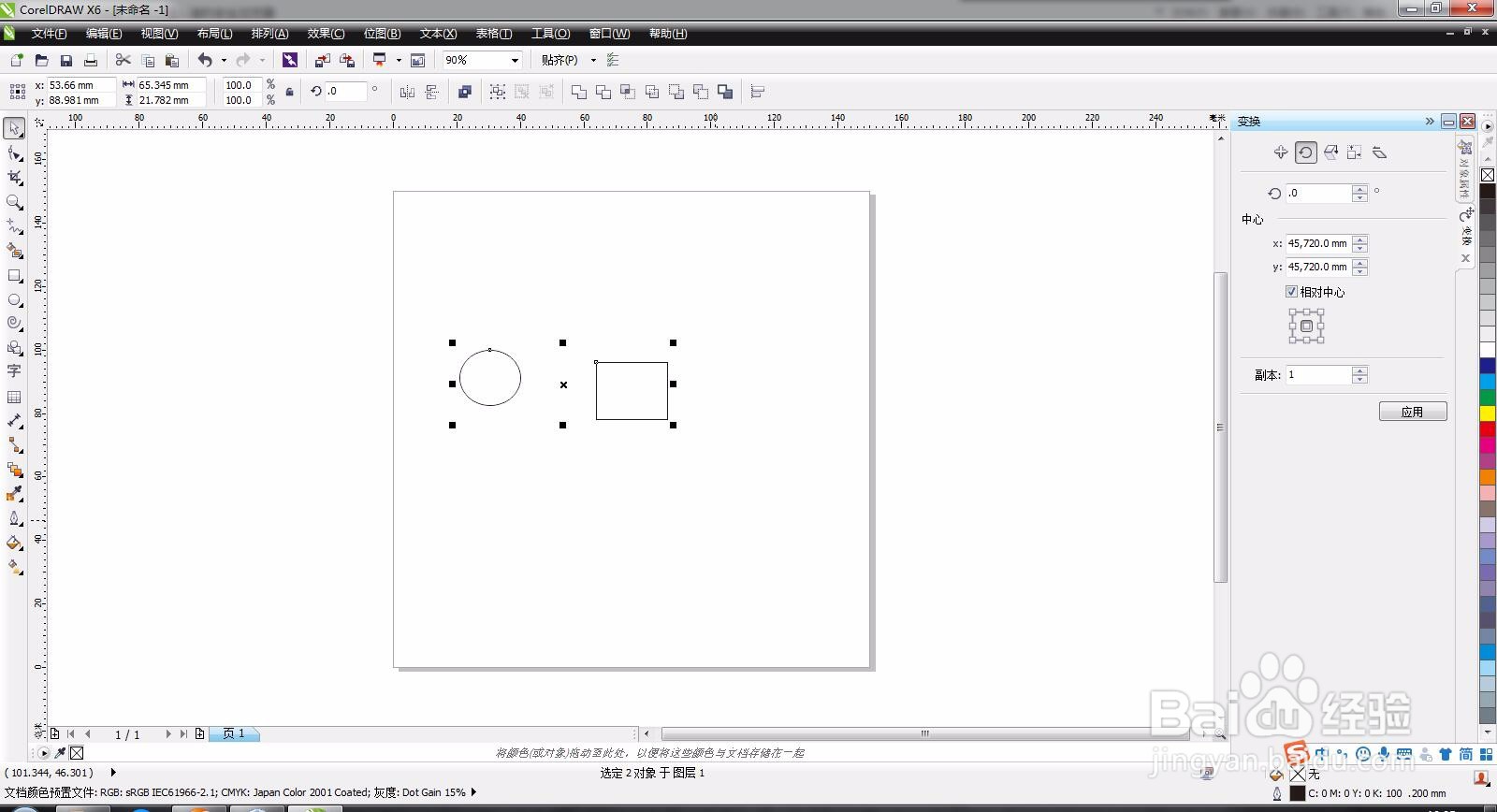Select Rotate tab in Transform docker
The width and height of the screenshot is (1497, 812).
tap(1306, 152)
